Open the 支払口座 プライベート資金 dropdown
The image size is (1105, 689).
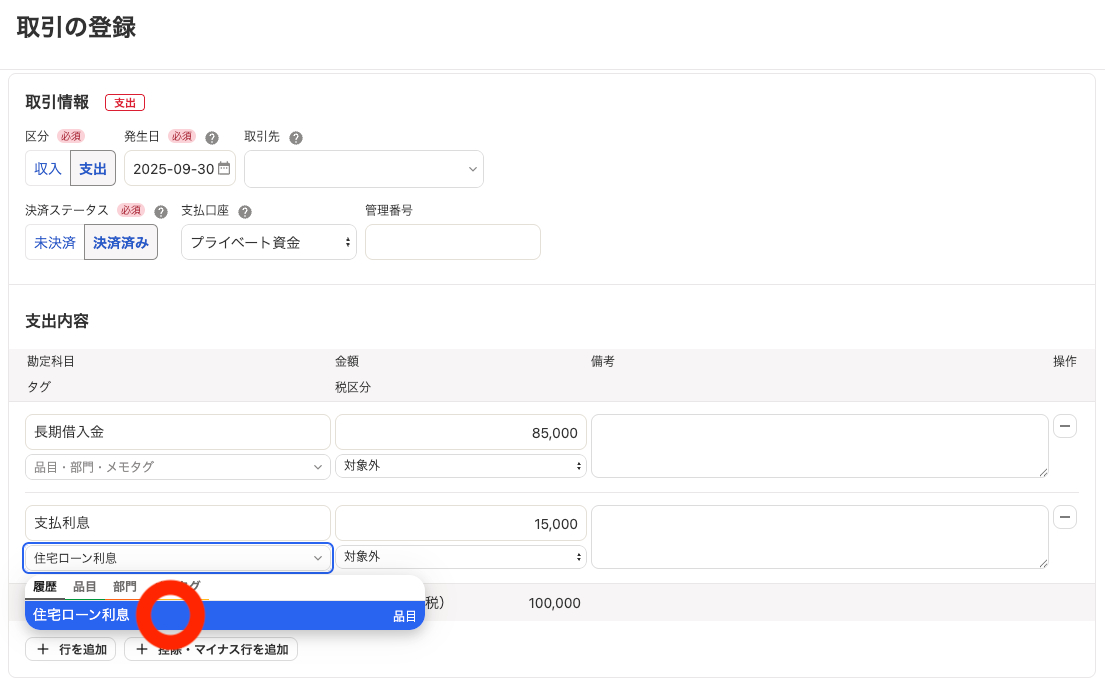pos(269,243)
